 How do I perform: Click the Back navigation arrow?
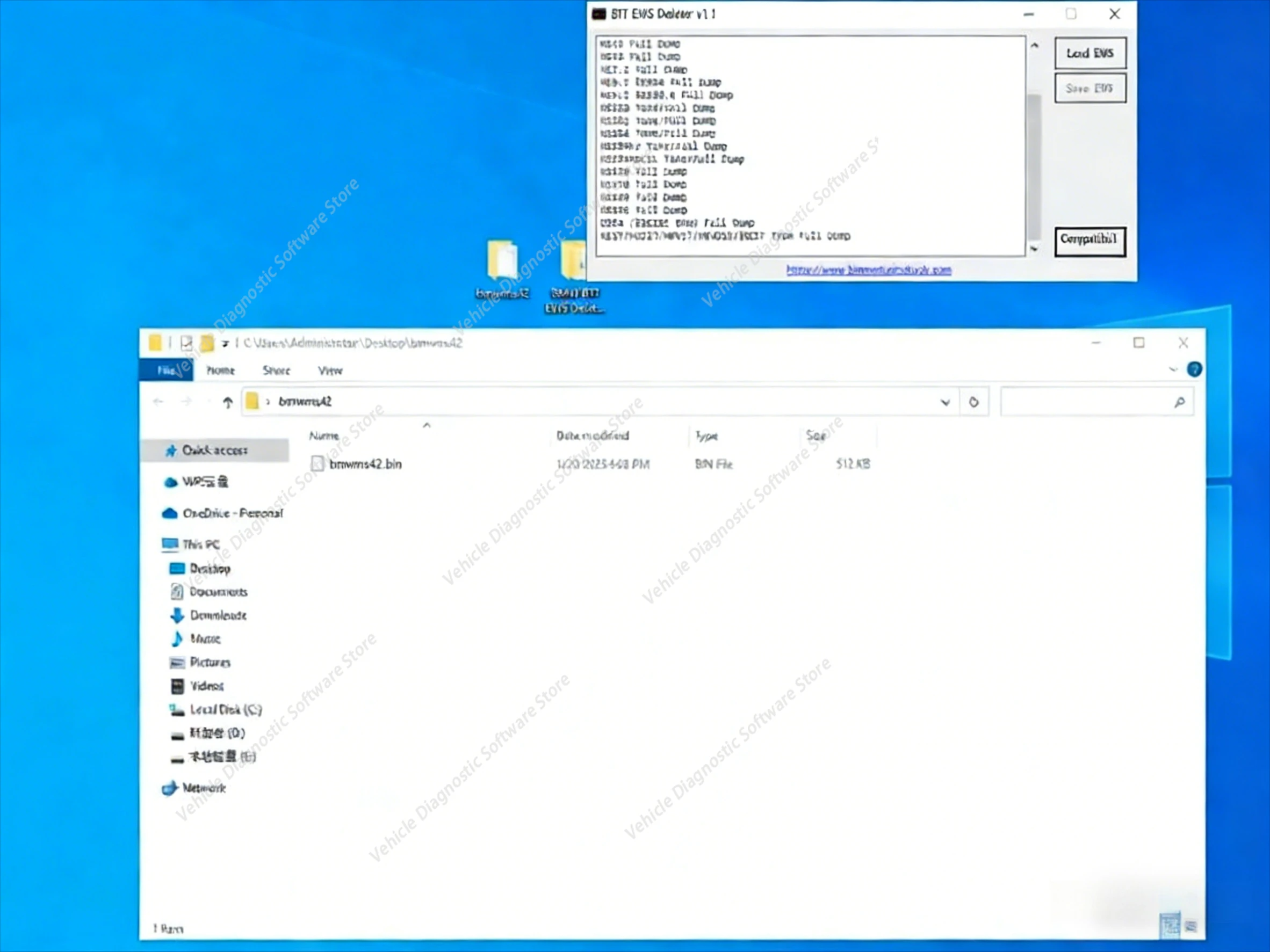tap(158, 402)
